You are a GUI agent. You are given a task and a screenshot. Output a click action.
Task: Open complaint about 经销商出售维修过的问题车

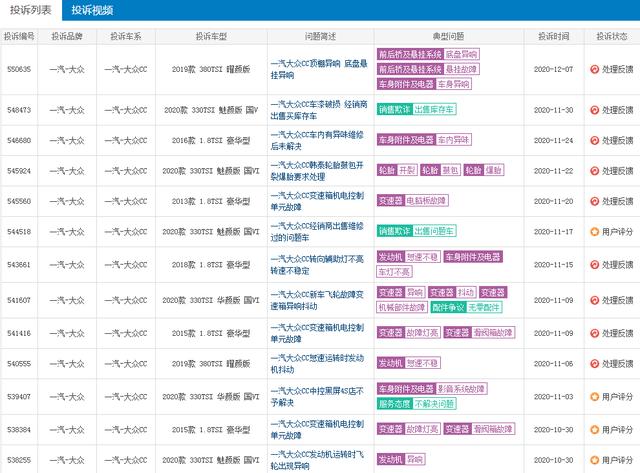[317, 232]
